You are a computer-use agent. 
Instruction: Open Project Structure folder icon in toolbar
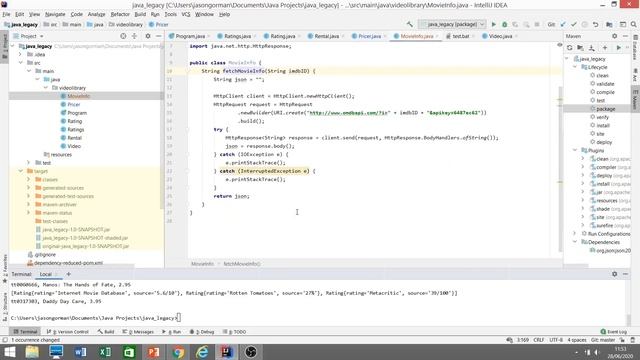(x=609, y=24)
